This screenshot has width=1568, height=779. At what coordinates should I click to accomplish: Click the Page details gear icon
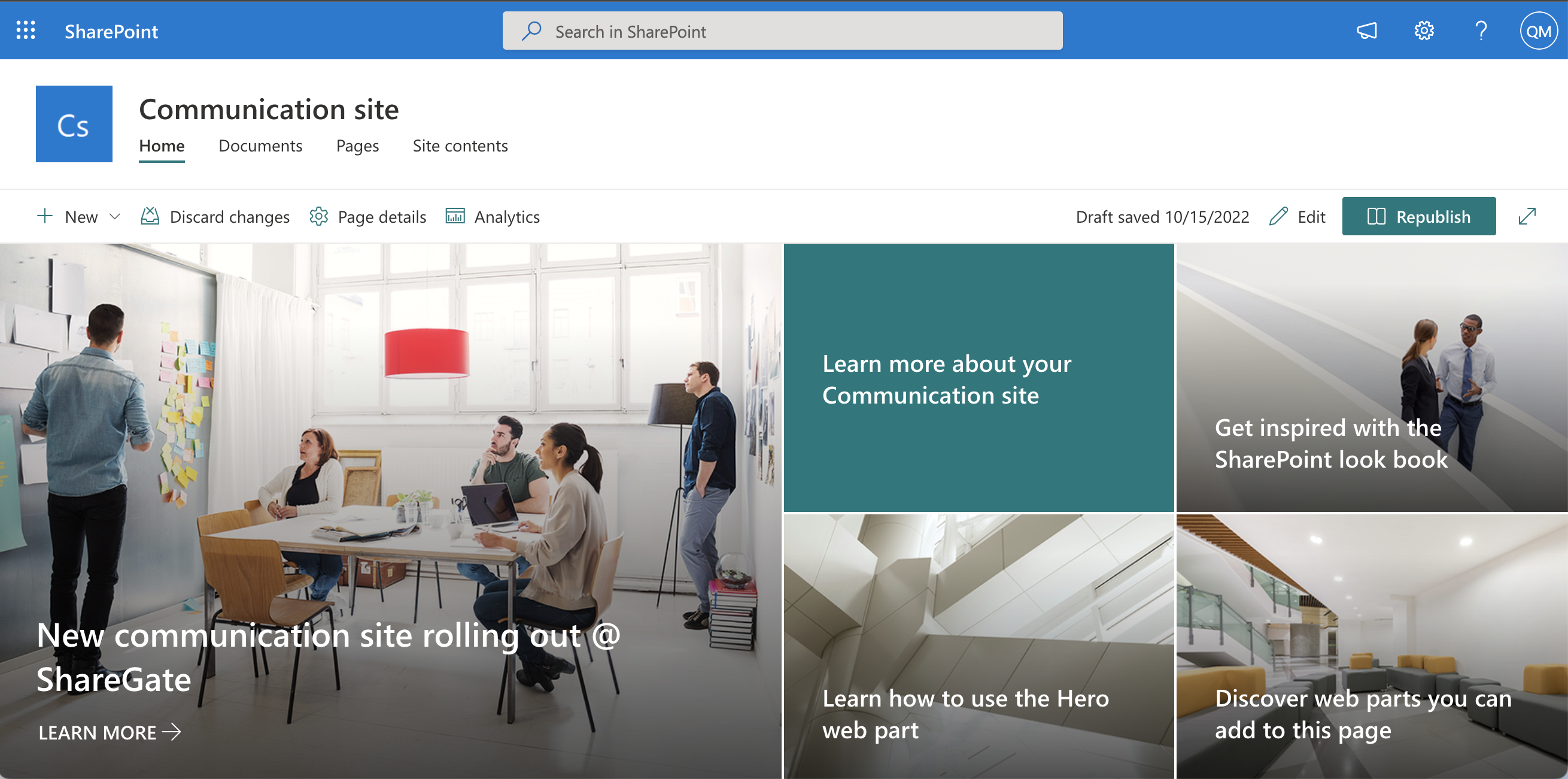click(x=318, y=216)
